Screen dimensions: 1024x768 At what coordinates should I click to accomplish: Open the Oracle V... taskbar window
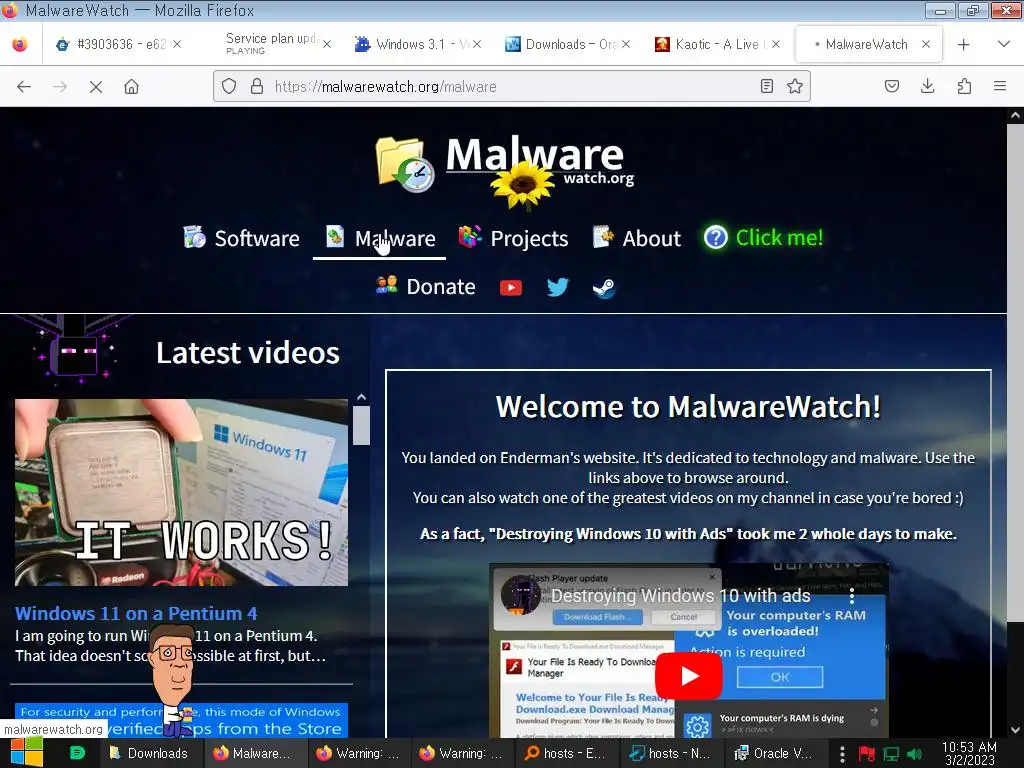coord(775,753)
